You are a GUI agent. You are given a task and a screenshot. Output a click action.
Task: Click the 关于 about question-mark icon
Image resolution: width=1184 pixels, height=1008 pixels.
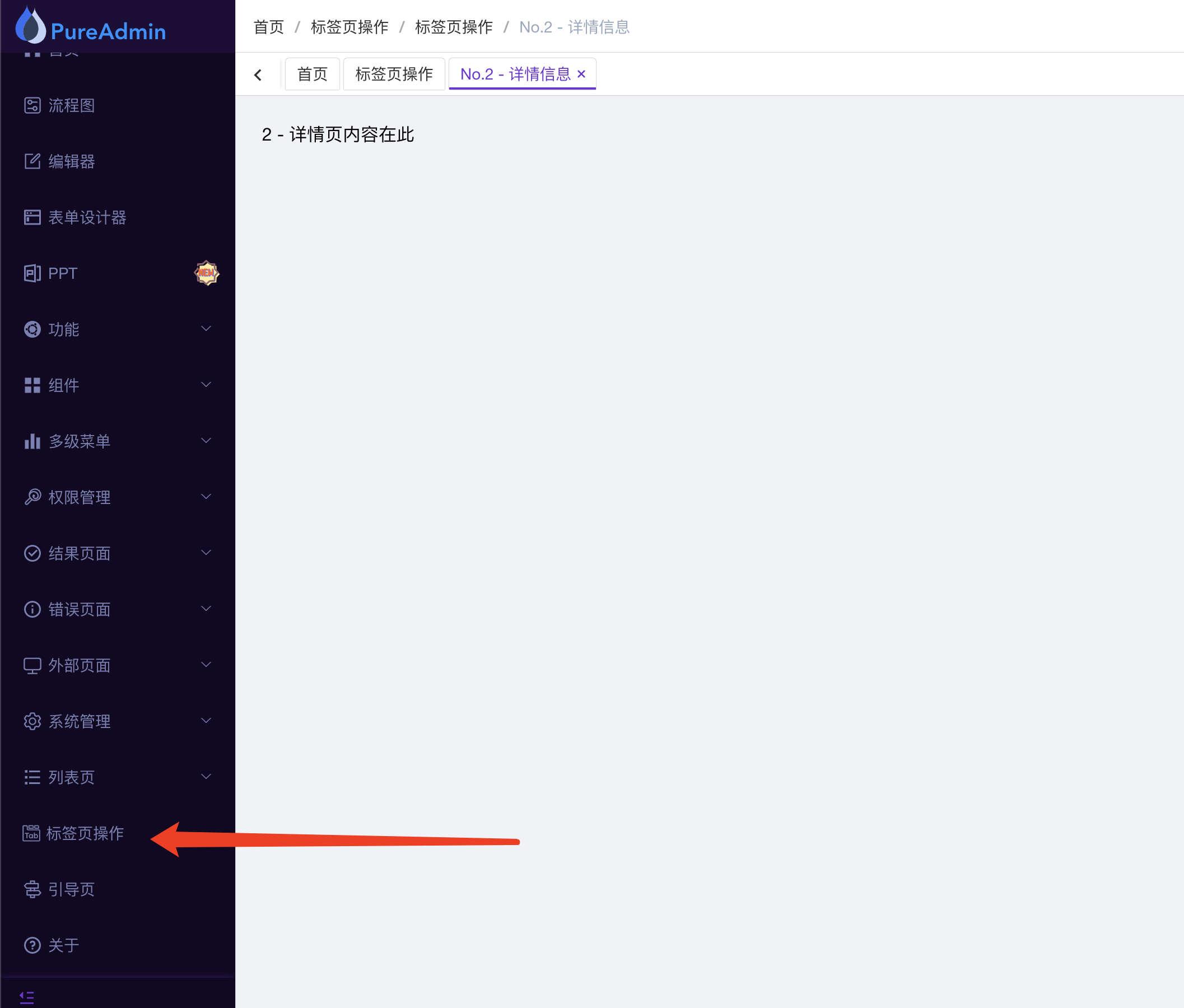click(32, 945)
